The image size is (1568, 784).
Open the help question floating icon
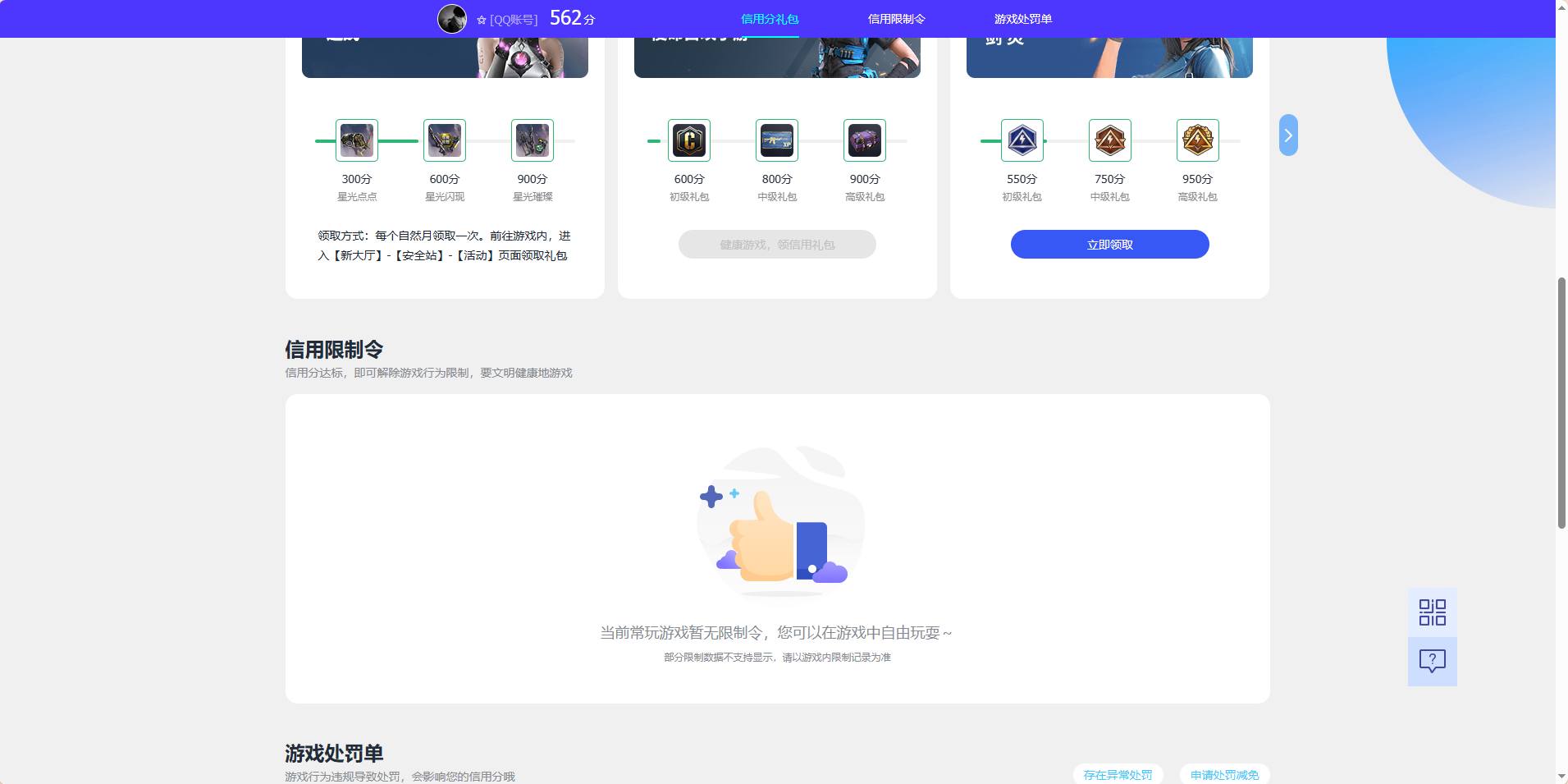tap(1433, 662)
